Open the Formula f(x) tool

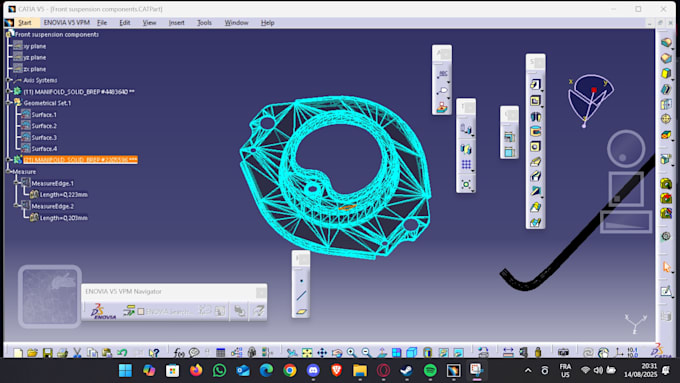click(x=178, y=353)
